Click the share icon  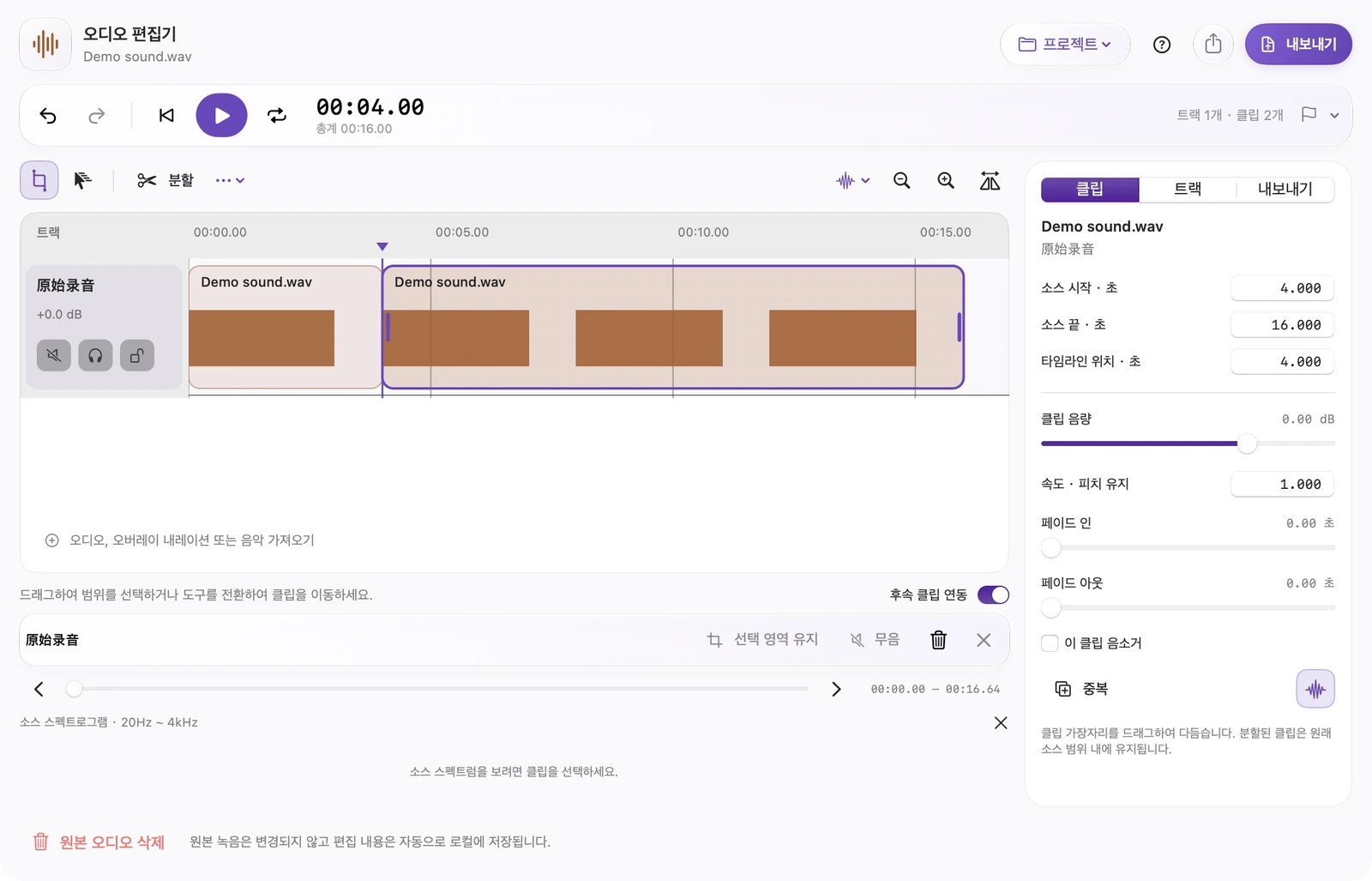(1213, 44)
